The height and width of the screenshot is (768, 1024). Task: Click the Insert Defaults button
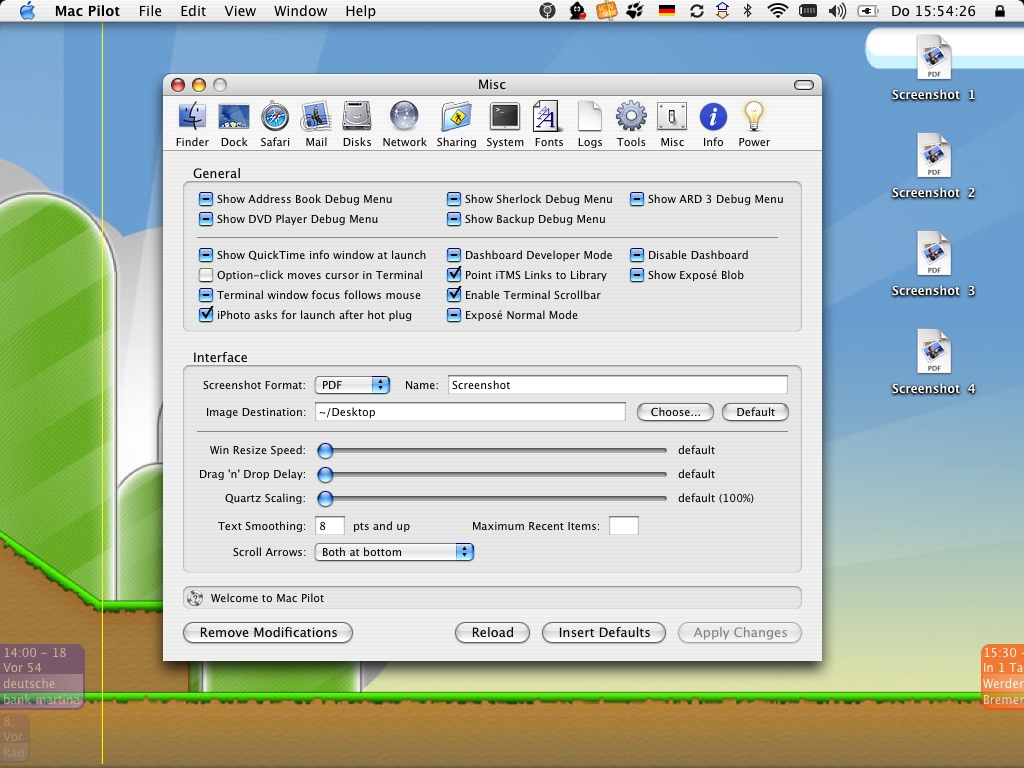click(604, 632)
